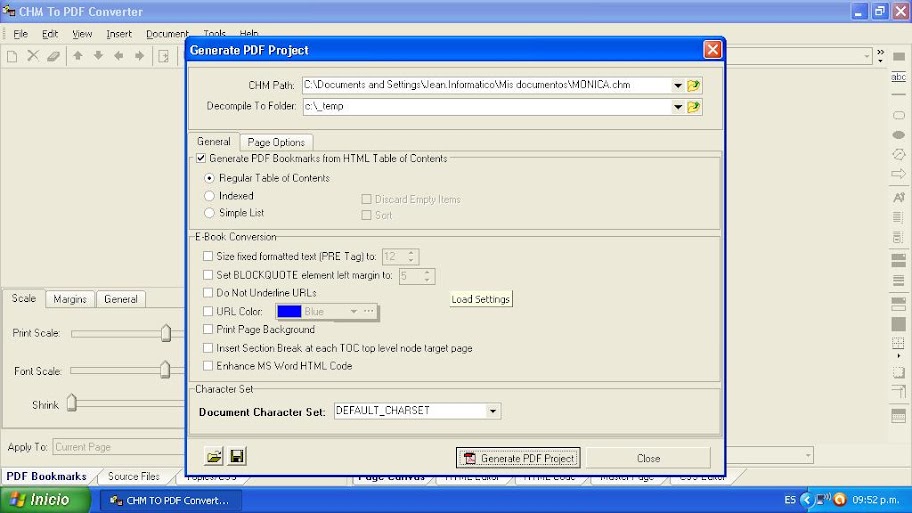The height and width of the screenshot is (513, 912).
Task: Select the filled rectangle tool in right sidebar
Action: pos(899,56)
